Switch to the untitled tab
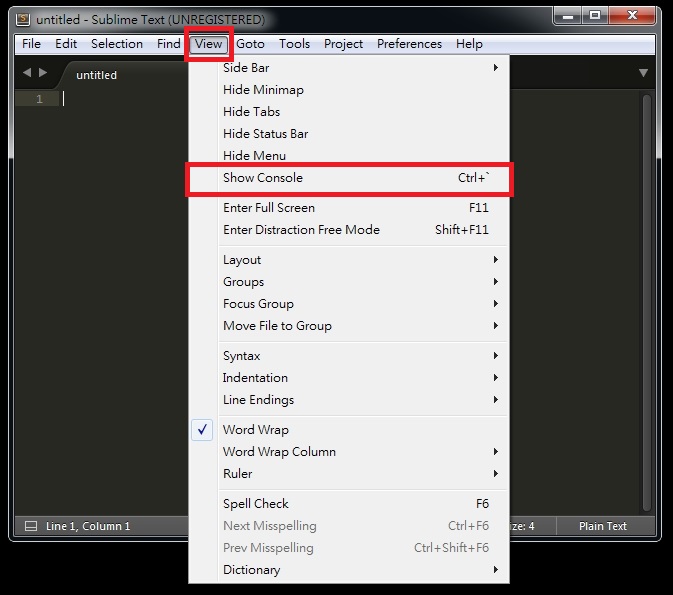This screenshot has width=673, height=595. (x=97, y=75)
